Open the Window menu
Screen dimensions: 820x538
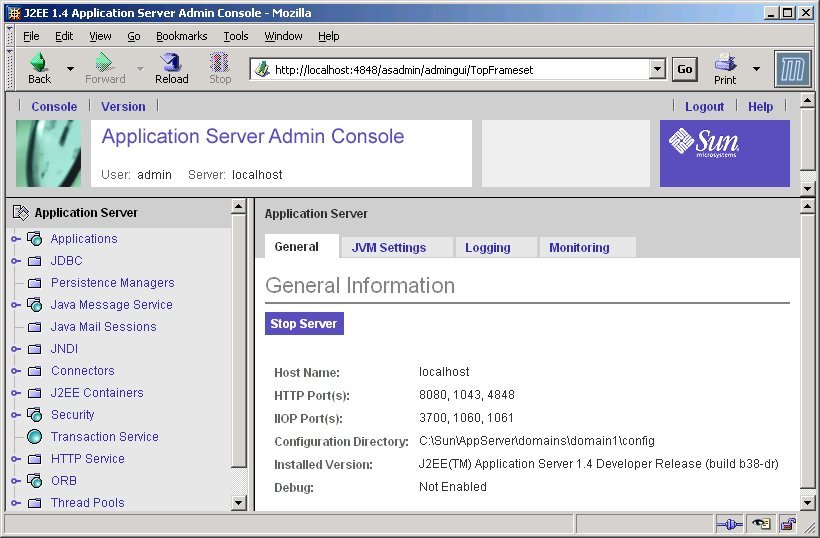pyautogui.click(x=283, y=36)
